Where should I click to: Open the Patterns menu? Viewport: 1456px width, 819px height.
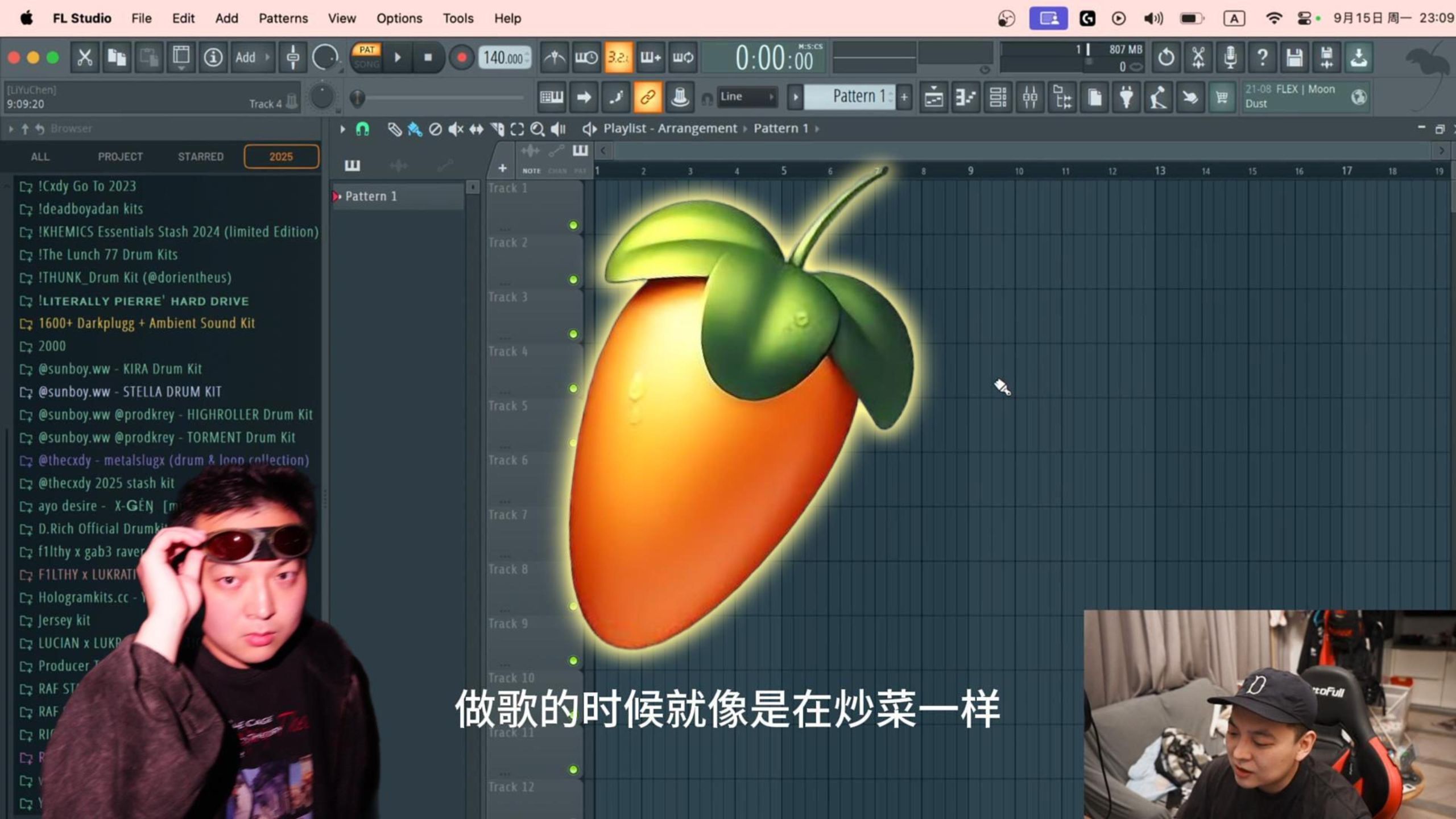click(283, 18)
